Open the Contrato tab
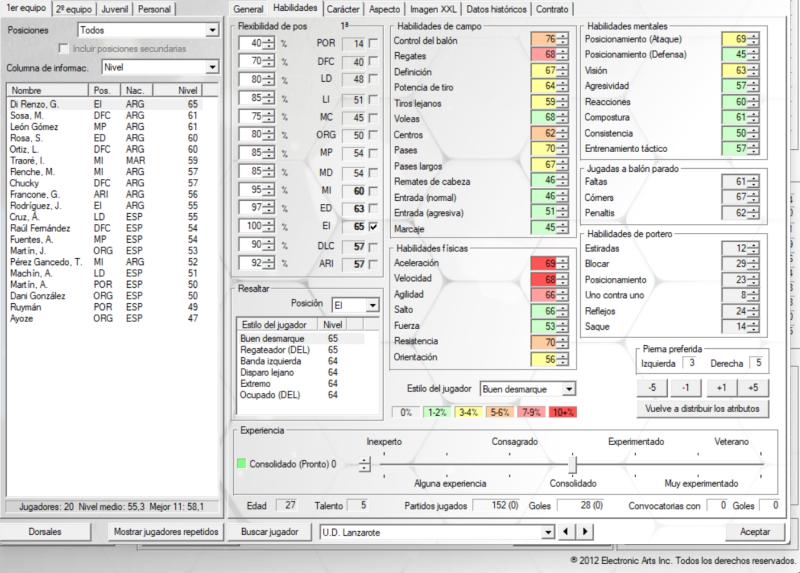Image resolution: width=800 pixels, height=573 pixels. pyautogui.click(x=552, y=9)
